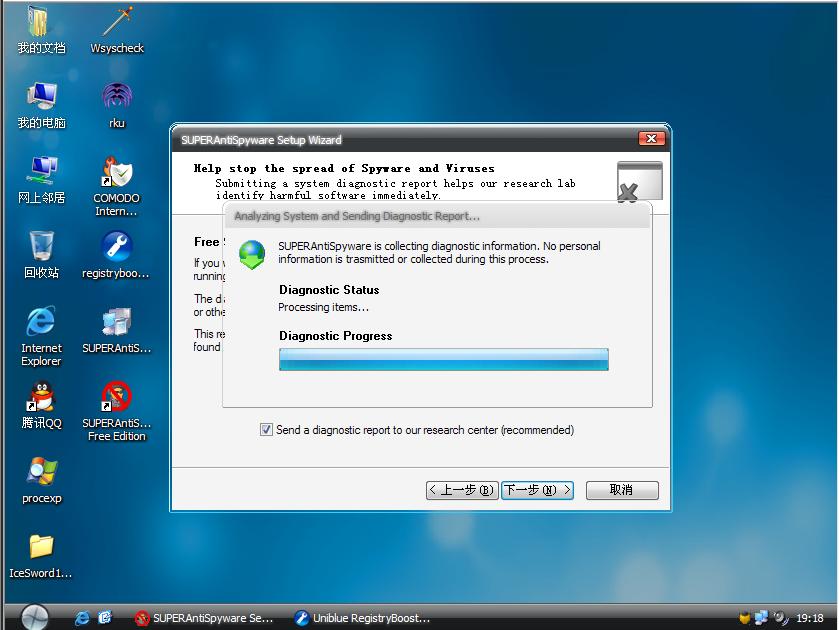Click the network computers tray icon
The image size is (839, 630).
(761, 618)
